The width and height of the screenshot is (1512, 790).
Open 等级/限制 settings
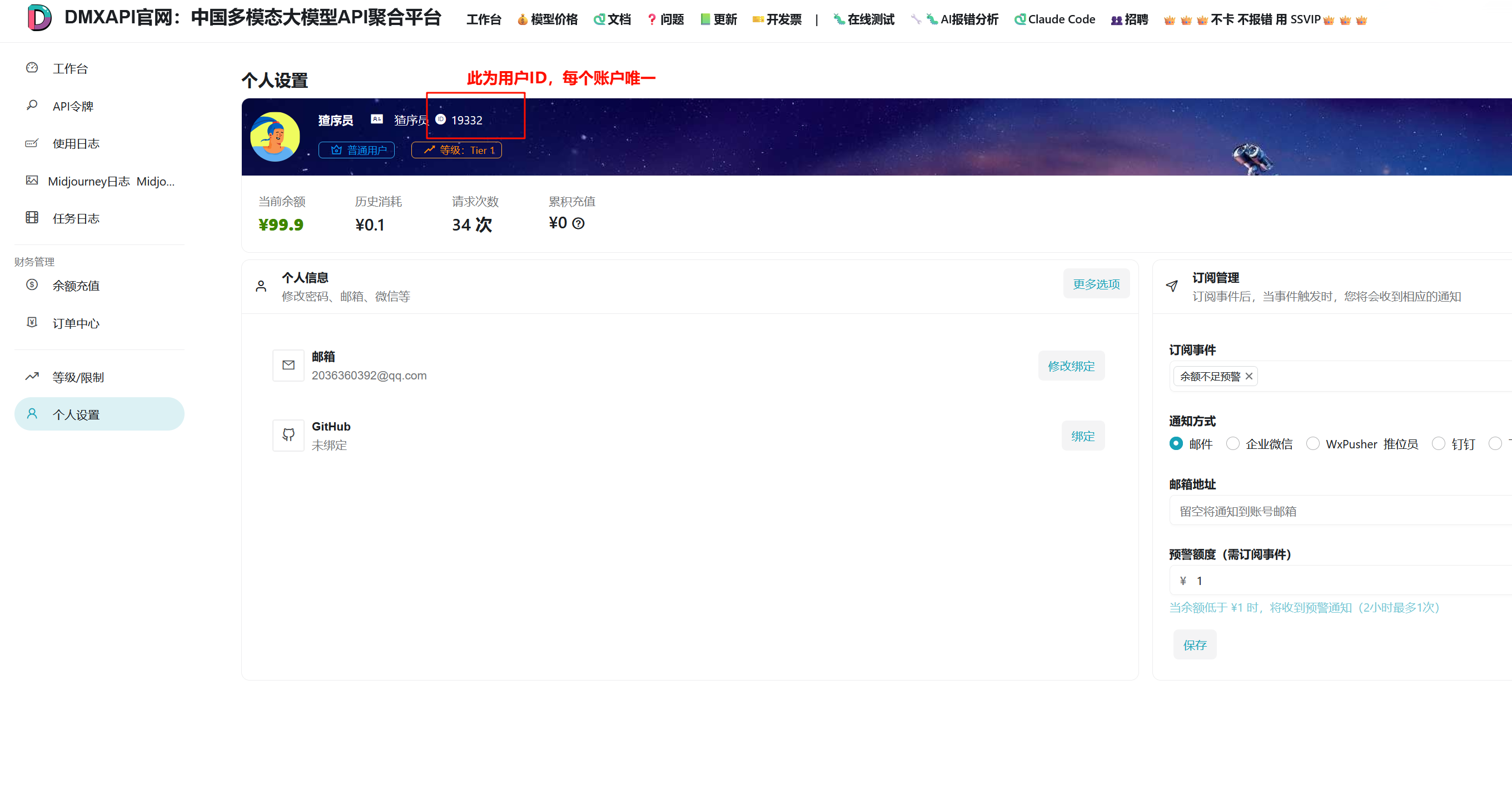pos(77,377)
